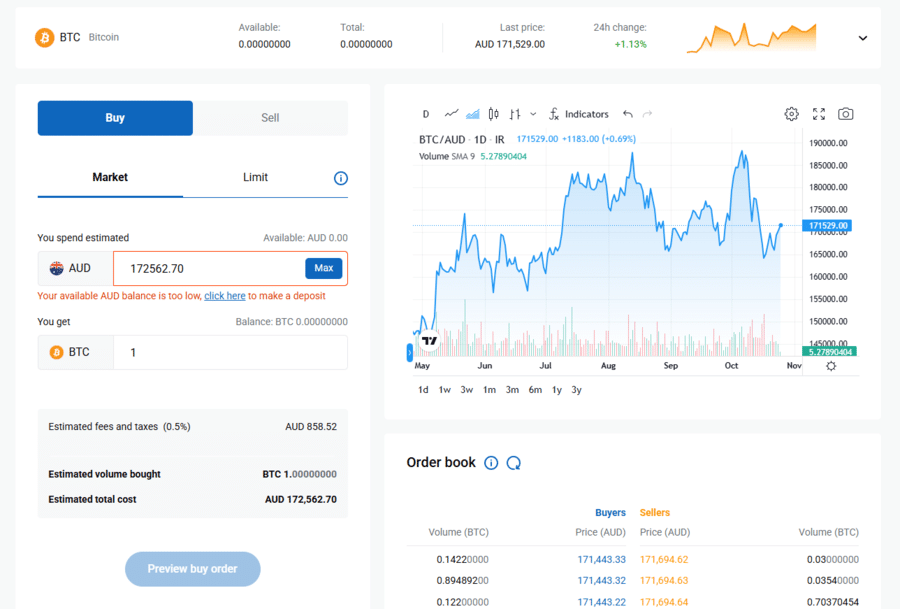This screenshot has height=609, width=900.
Task: Take a chart snapshot with camera icon
Action: 845,114
